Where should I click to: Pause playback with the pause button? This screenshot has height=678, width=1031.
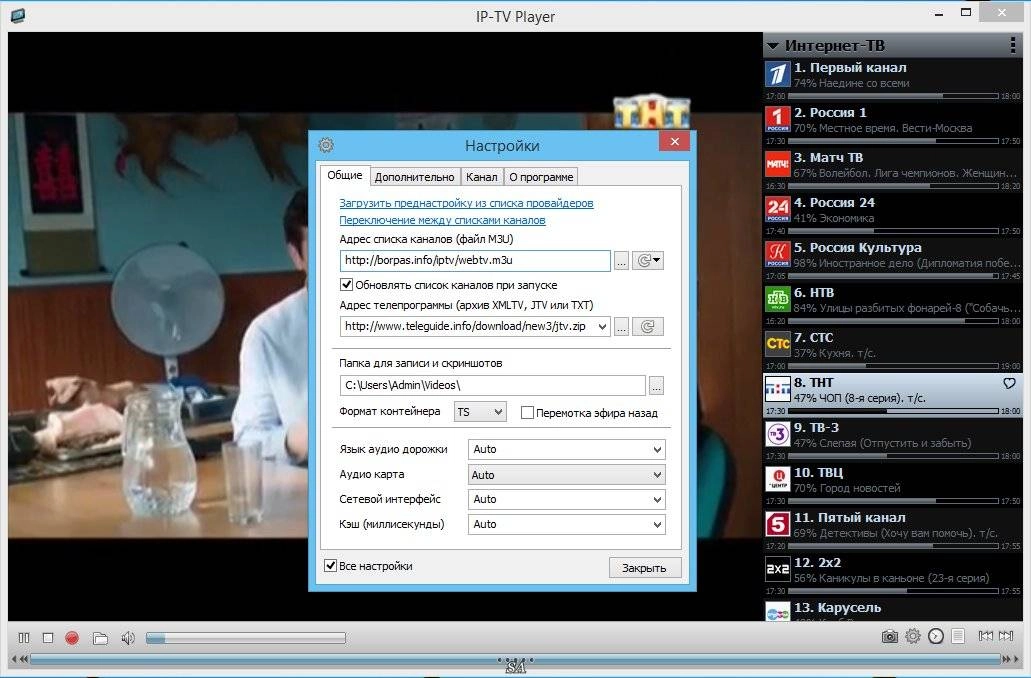[x=24, y=637]
